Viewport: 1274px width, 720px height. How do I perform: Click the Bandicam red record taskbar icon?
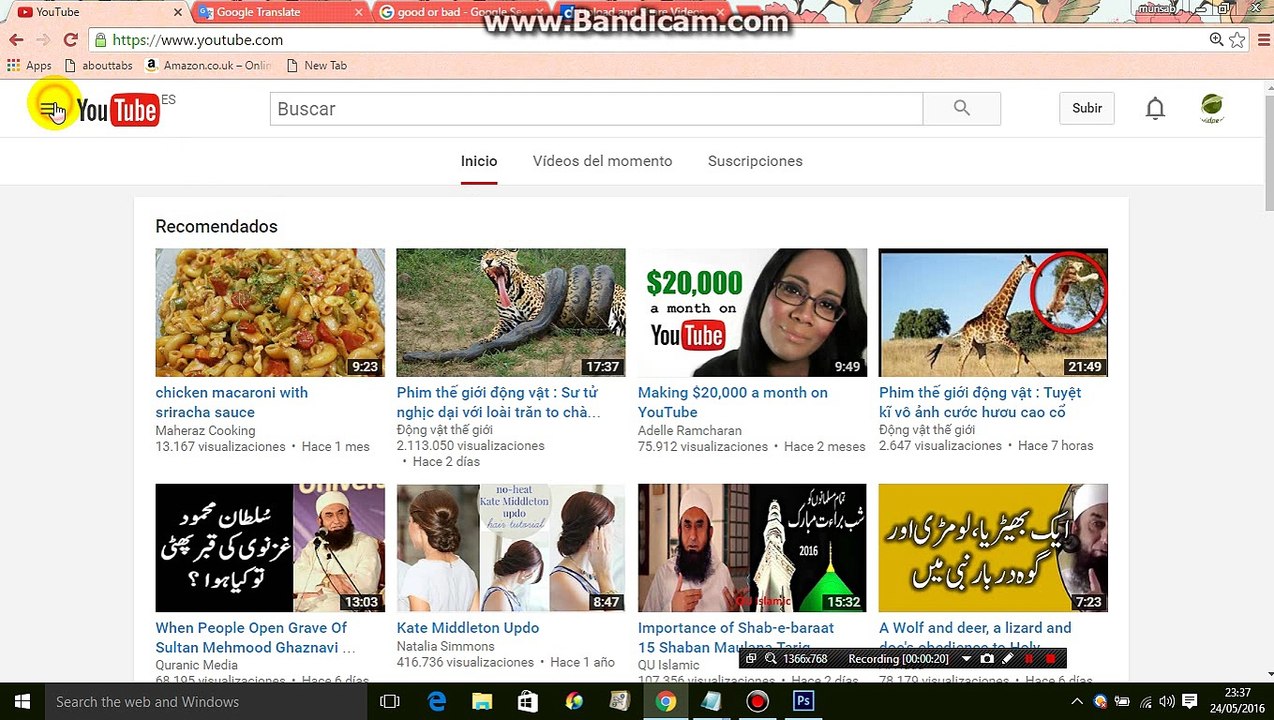pos(757,702)
